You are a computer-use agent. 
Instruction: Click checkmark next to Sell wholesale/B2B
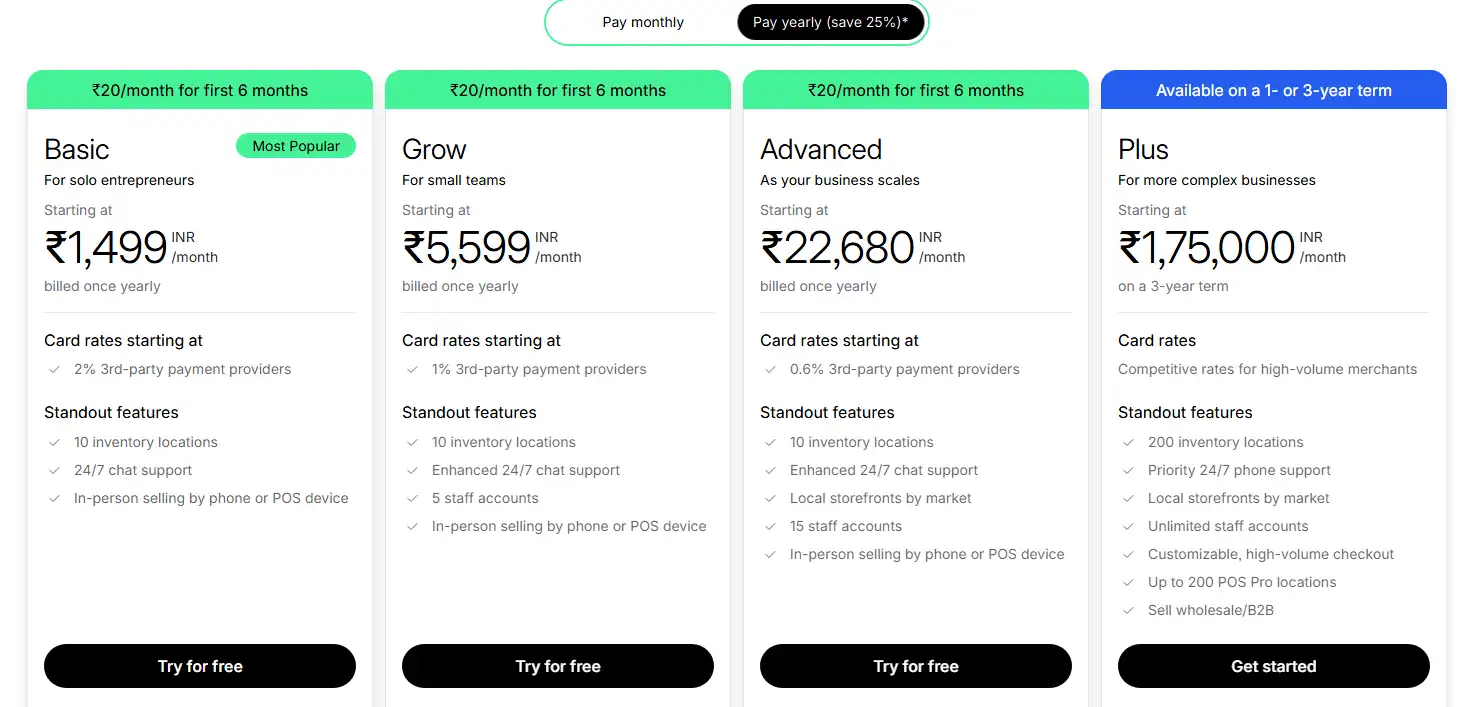pos(1129,610)
